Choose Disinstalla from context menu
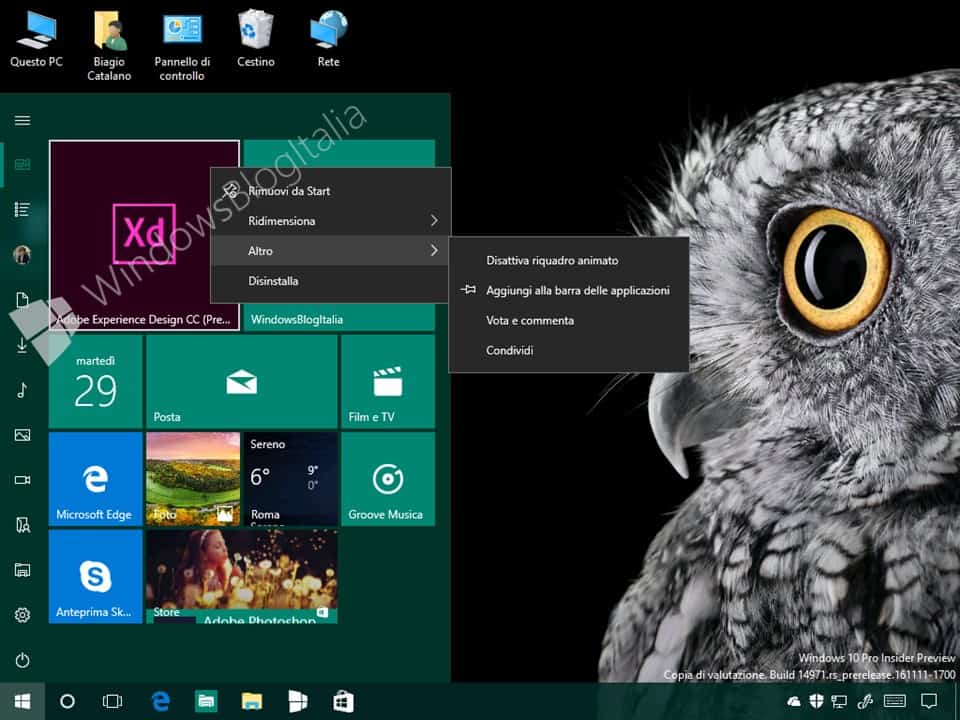 (x=331, y=281)
